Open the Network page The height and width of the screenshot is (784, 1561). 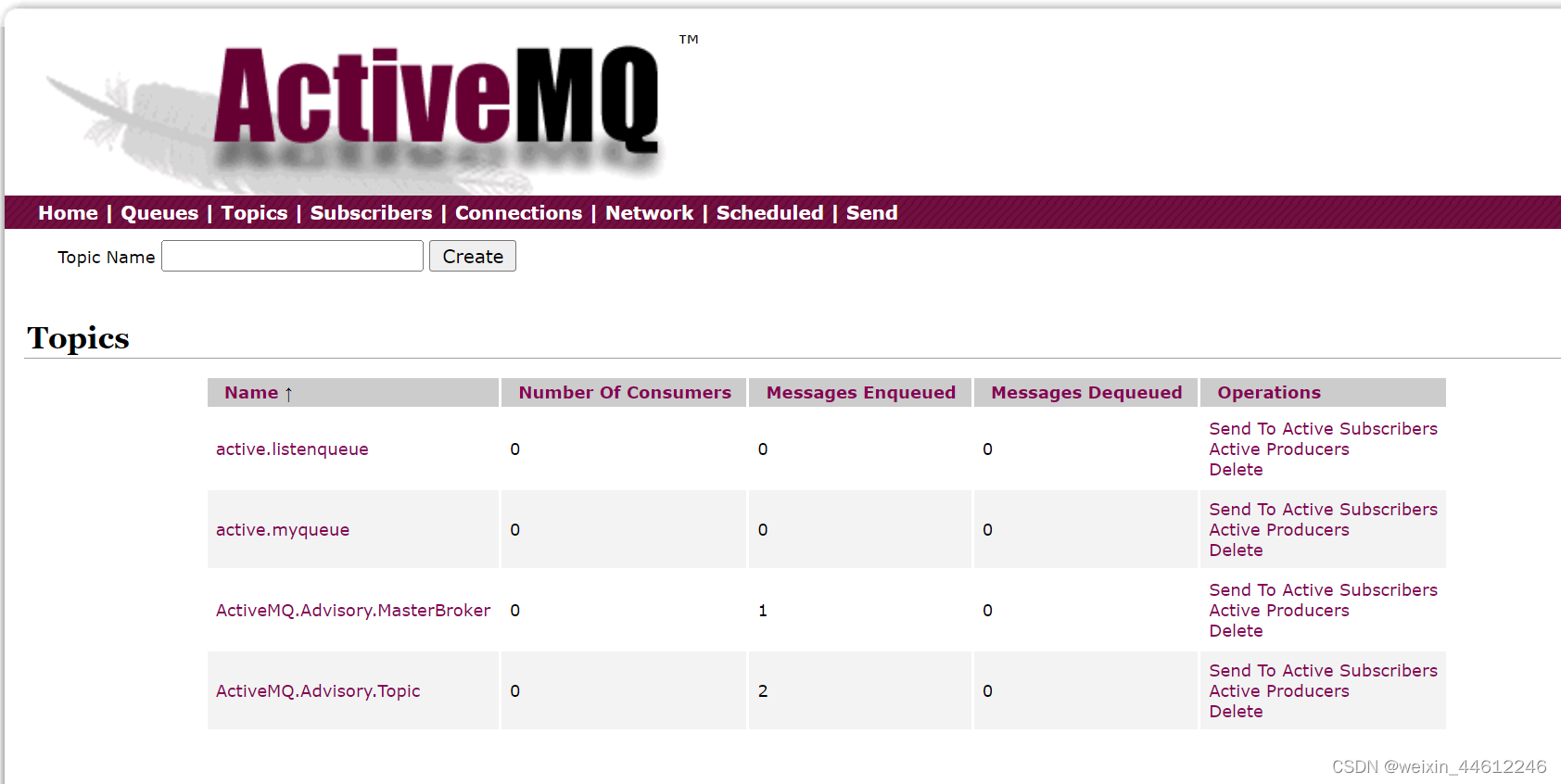coord(649,213)
